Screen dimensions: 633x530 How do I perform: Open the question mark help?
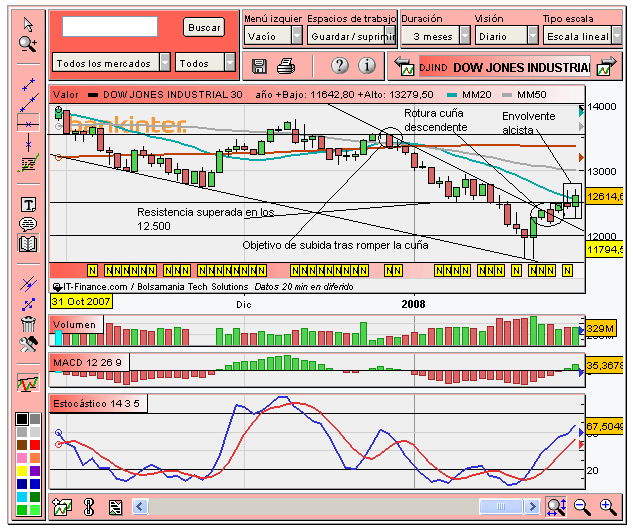point(340,65)
